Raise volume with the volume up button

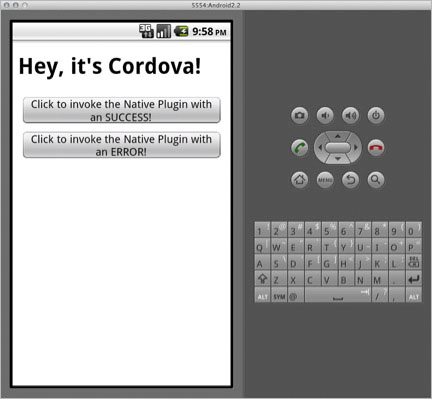pos(351,116)
